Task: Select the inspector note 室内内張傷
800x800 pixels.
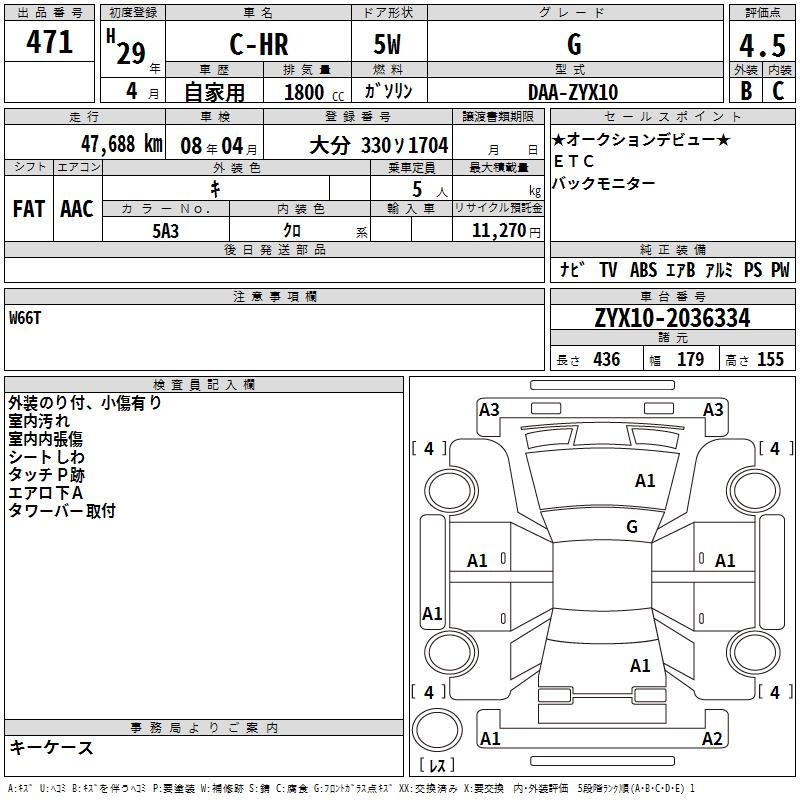Action: (x=45, y=439)
